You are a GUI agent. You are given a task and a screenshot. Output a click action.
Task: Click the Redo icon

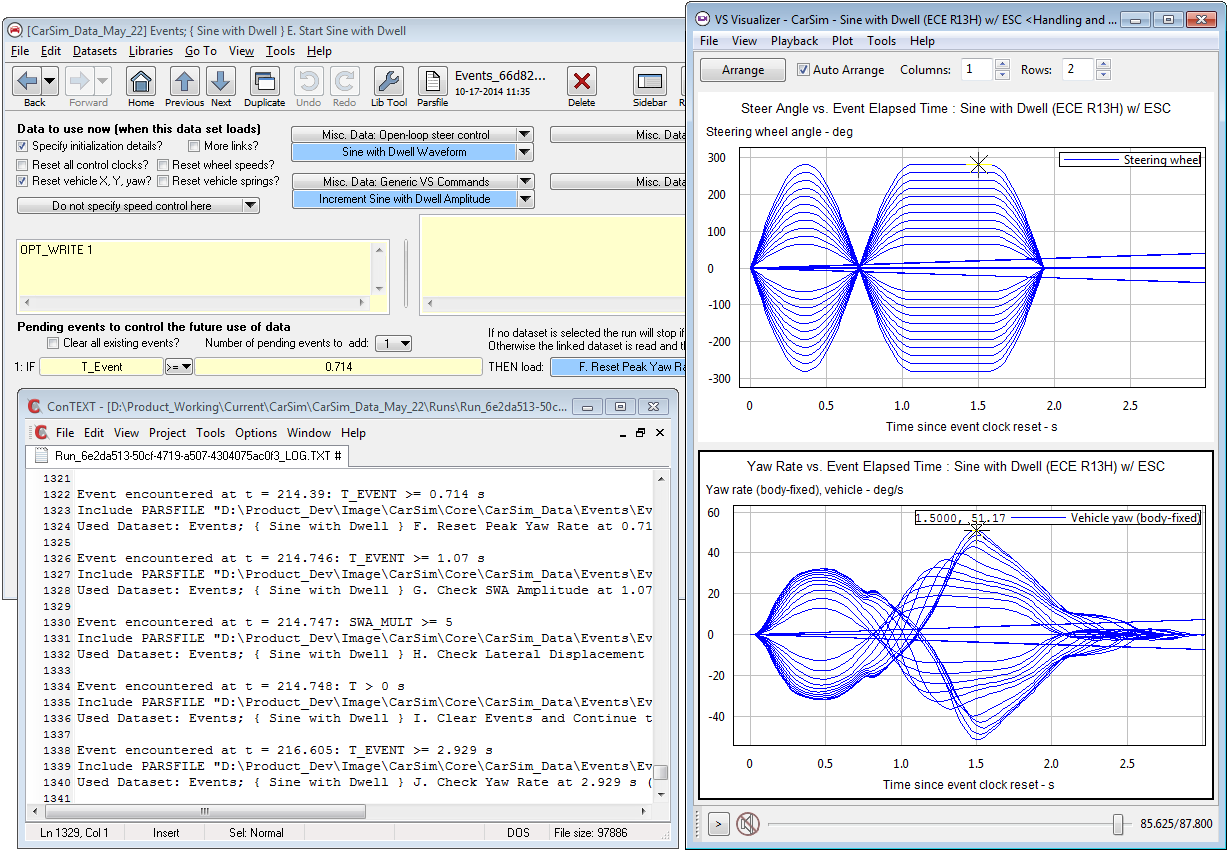345,81
